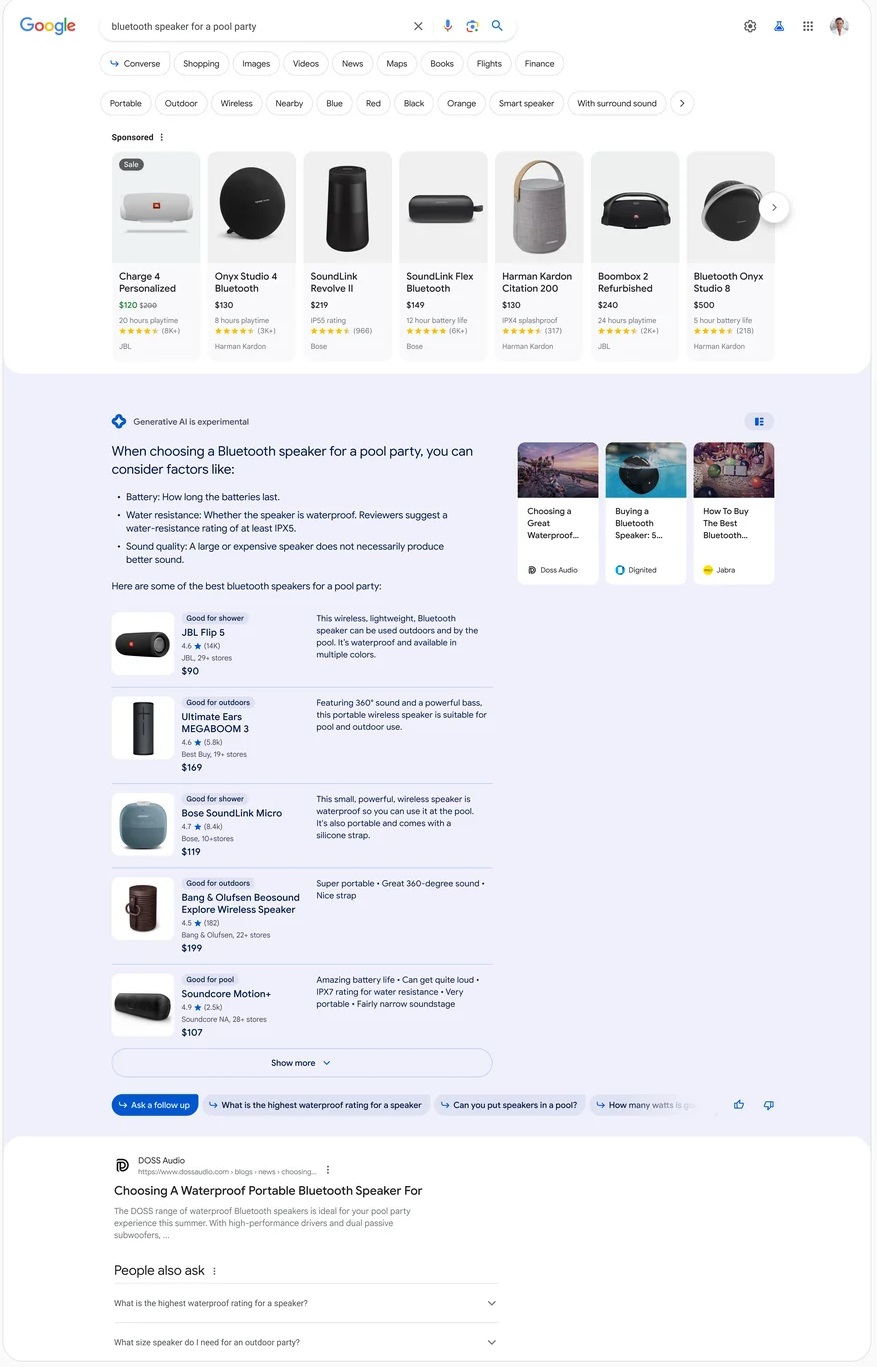Viewport: 877px width, 1367px height.
Task: Open Onyx Studio 4 Bluetooth sponsored product
Action: pos(251,255)
